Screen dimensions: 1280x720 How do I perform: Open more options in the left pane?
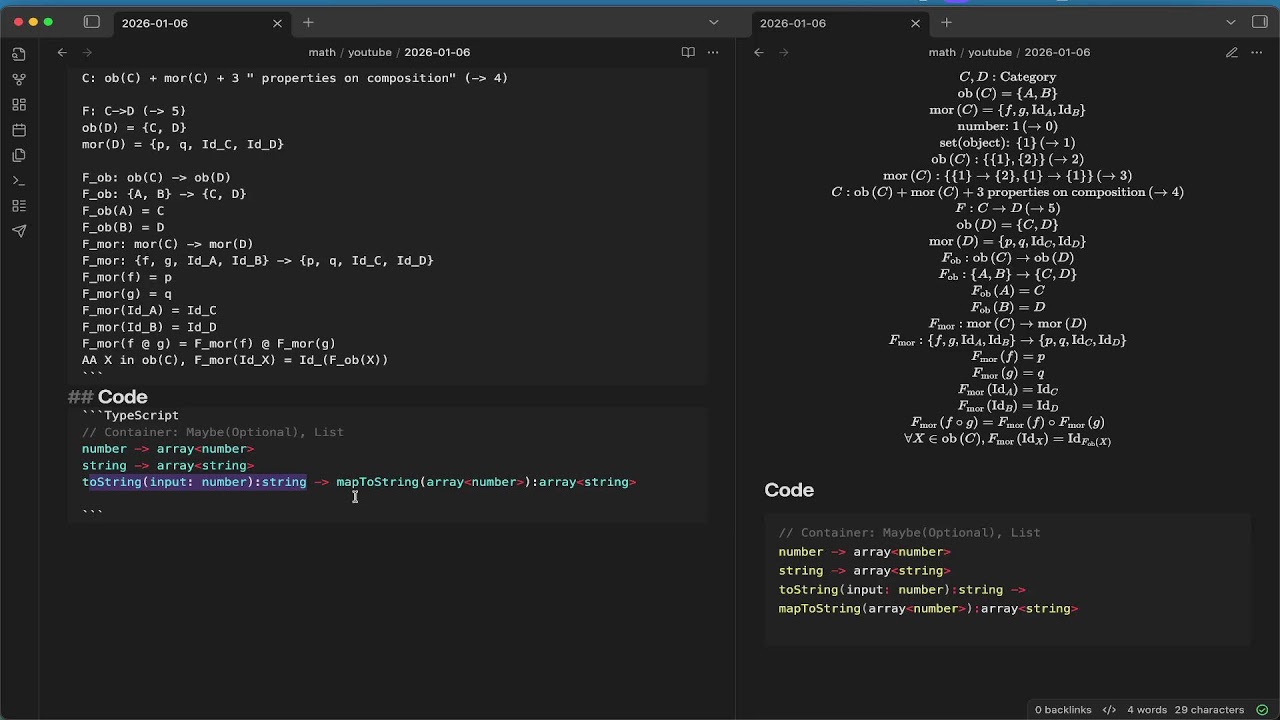pos(713,52)
